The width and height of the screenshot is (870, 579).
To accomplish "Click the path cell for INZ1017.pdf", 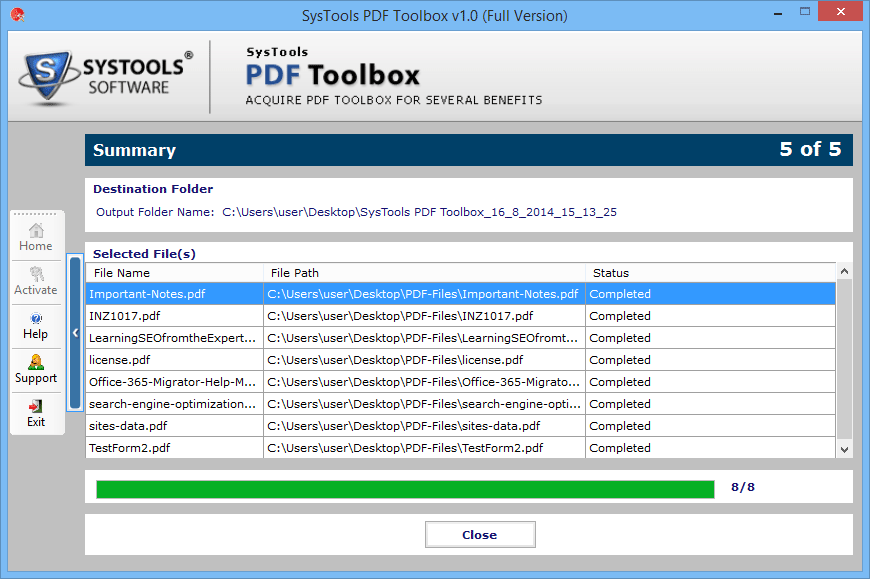I will point(424,316).
